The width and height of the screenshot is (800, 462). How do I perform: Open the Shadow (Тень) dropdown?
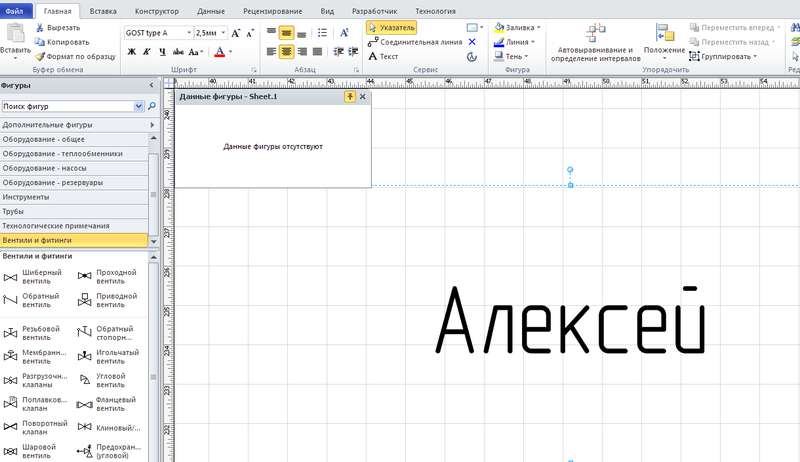click(511, 56)
